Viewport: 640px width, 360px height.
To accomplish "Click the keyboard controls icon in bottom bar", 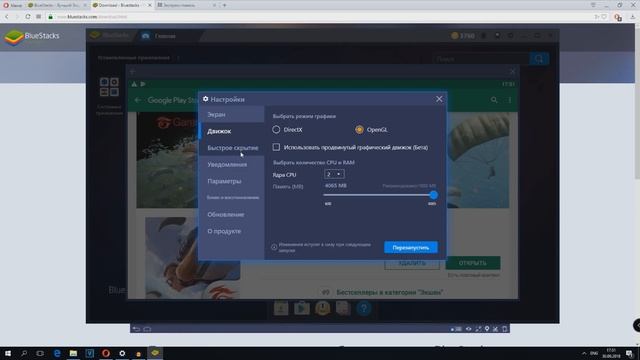I will (x=456, y=329).
